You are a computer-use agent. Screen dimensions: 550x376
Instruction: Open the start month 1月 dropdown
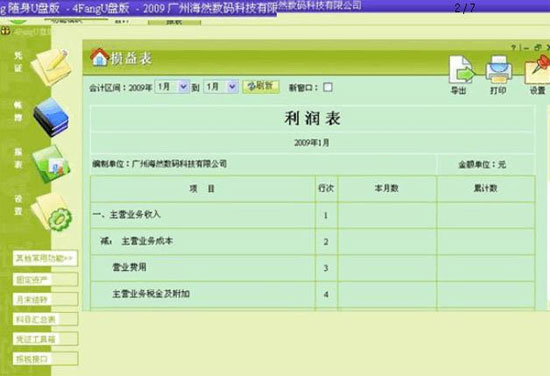click(172, 86)
